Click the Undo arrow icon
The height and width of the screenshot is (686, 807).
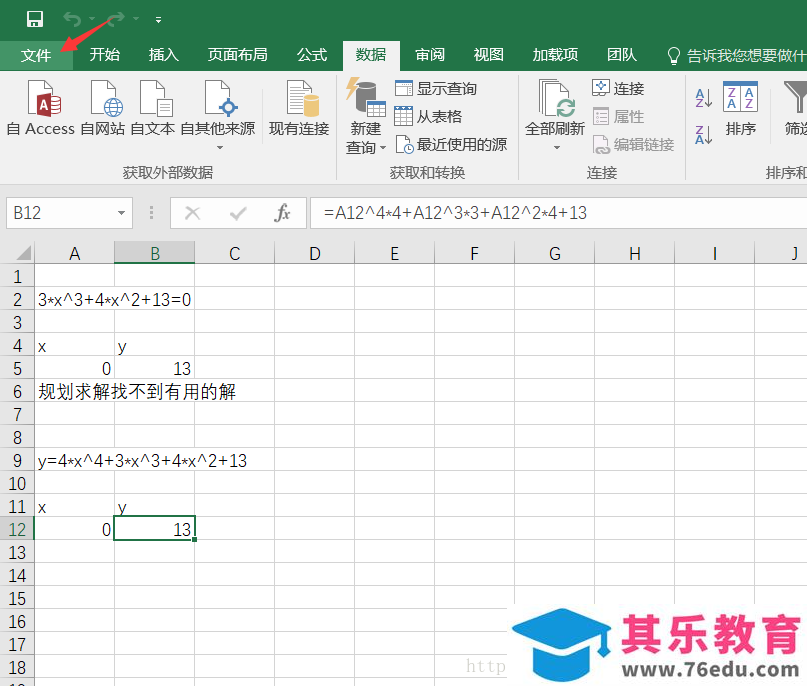72,19
